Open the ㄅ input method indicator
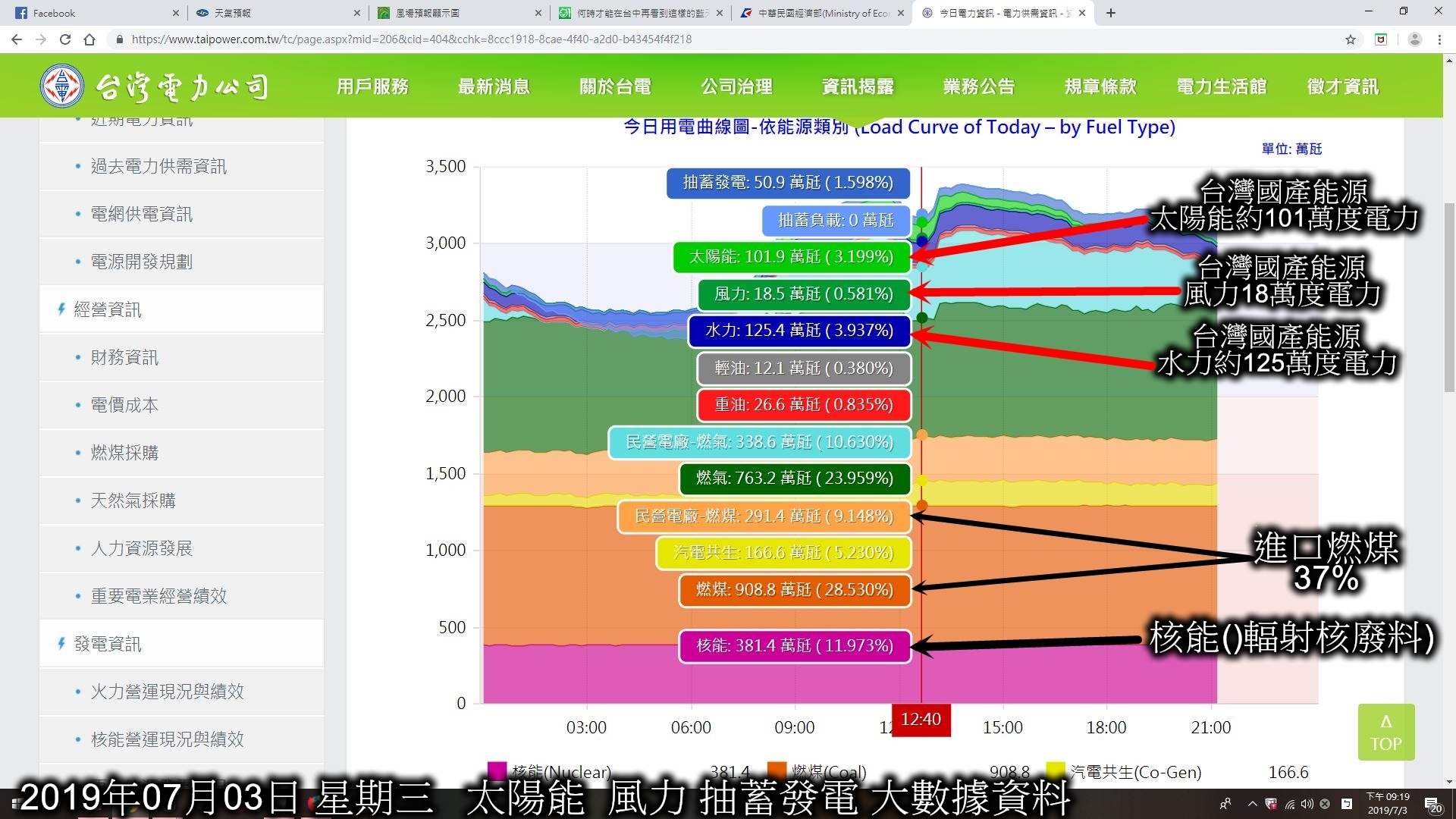Screen dimensions: 1456x819 (1347, 804)
